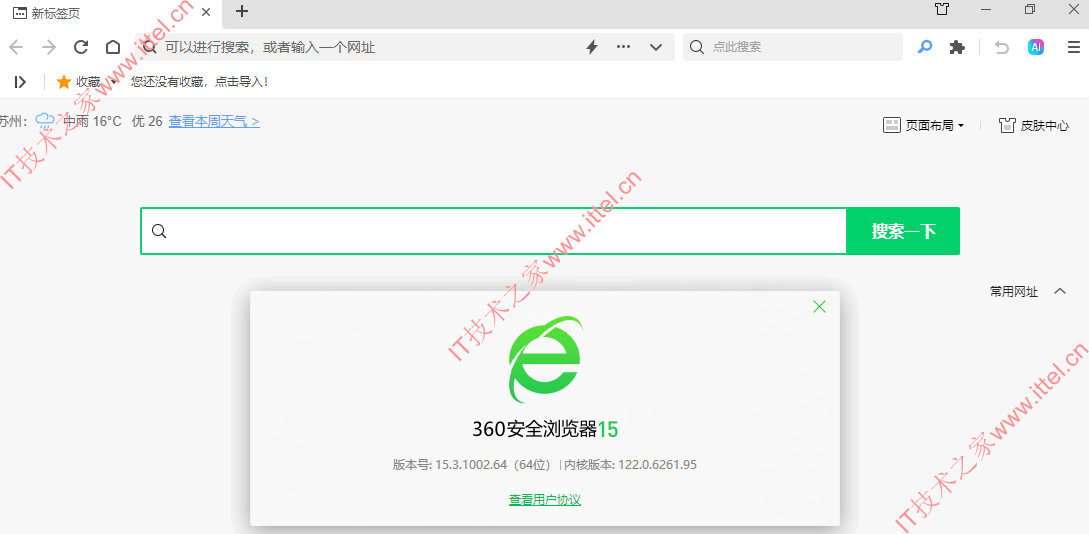This screenshot has width=1089, height=534.
Task: Click into the green main search box
Action: [x=493, y=231]
